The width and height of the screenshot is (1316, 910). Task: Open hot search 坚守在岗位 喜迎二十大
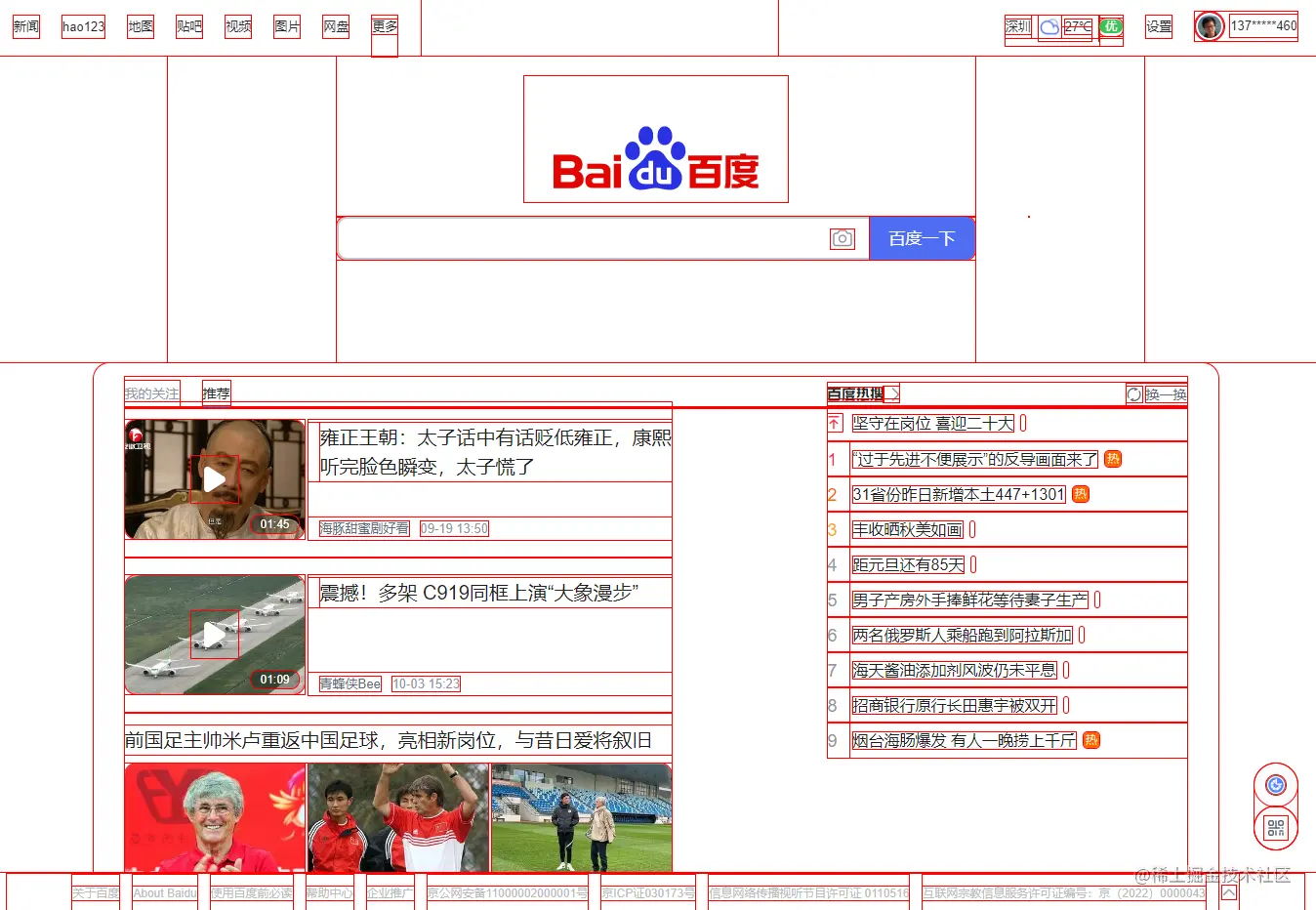pyautogui.click(x=932, y=423)
